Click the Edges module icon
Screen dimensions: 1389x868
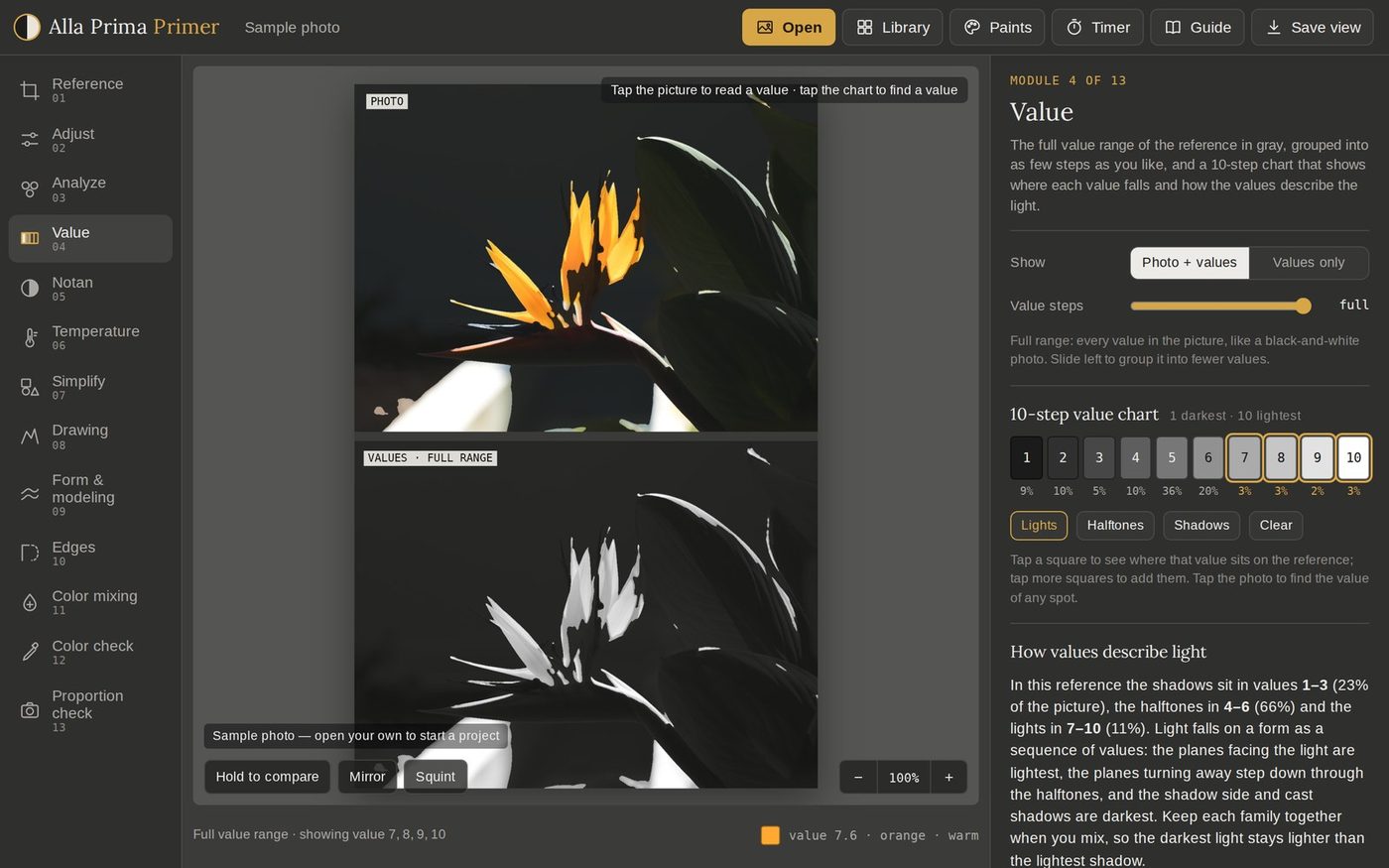tap(30, 553)
